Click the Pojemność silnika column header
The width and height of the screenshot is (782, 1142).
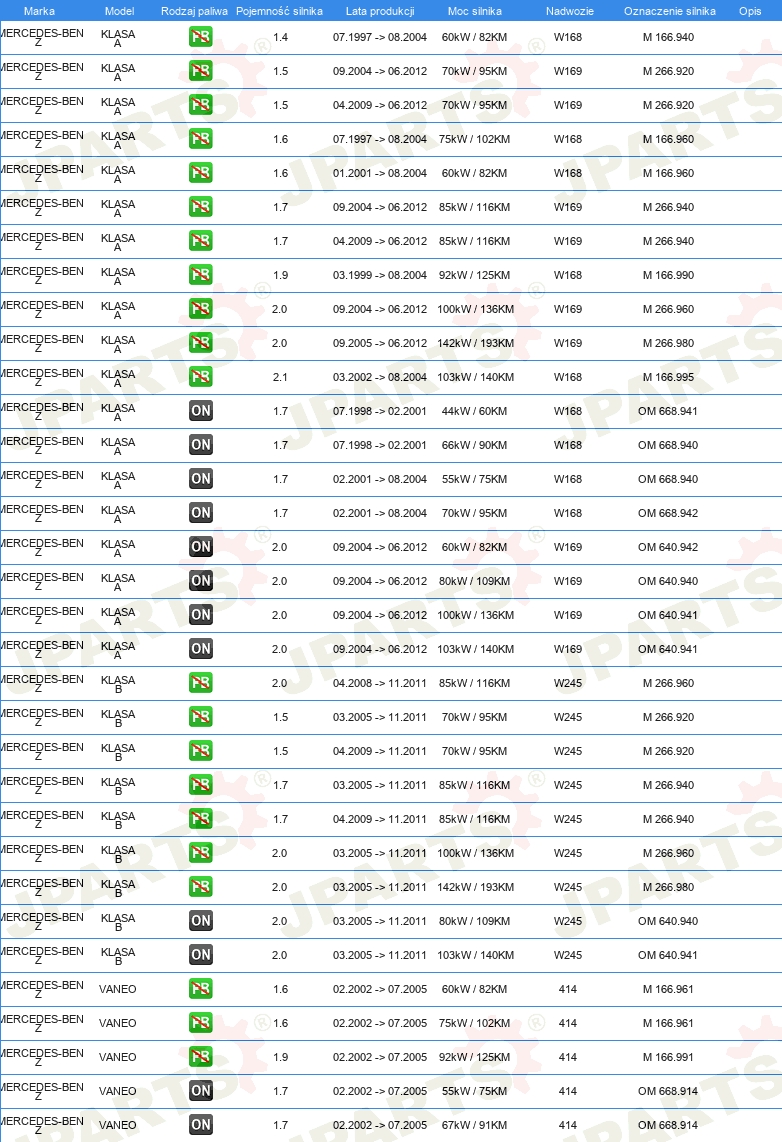280,11
